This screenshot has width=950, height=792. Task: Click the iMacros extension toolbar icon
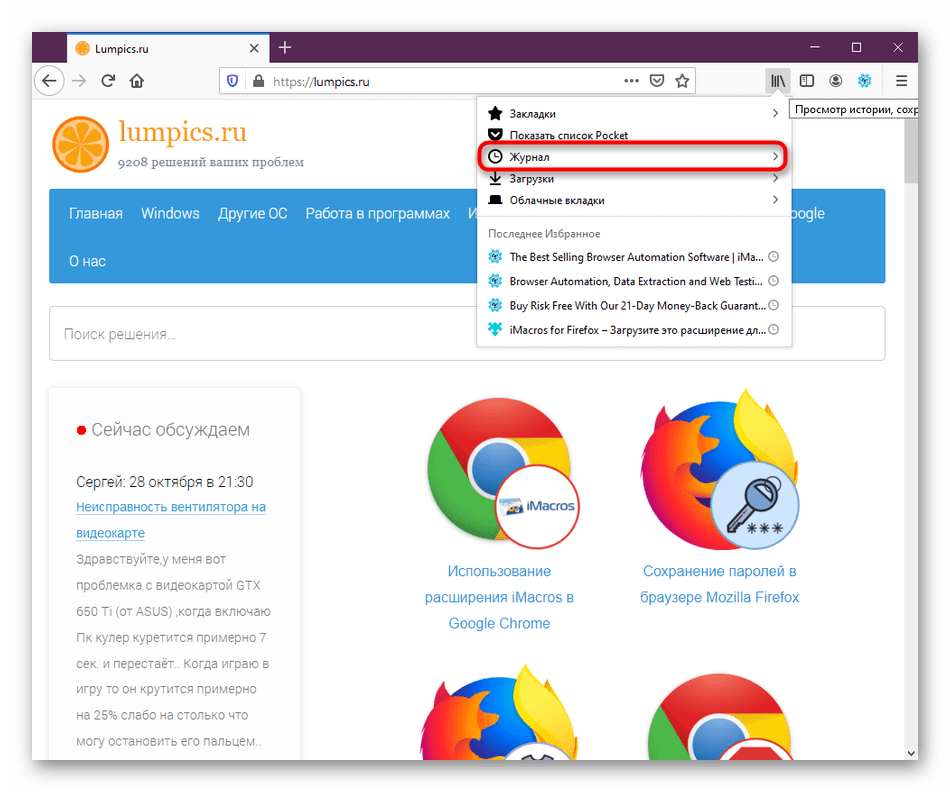pyautogui.click(x=865, y=81)
